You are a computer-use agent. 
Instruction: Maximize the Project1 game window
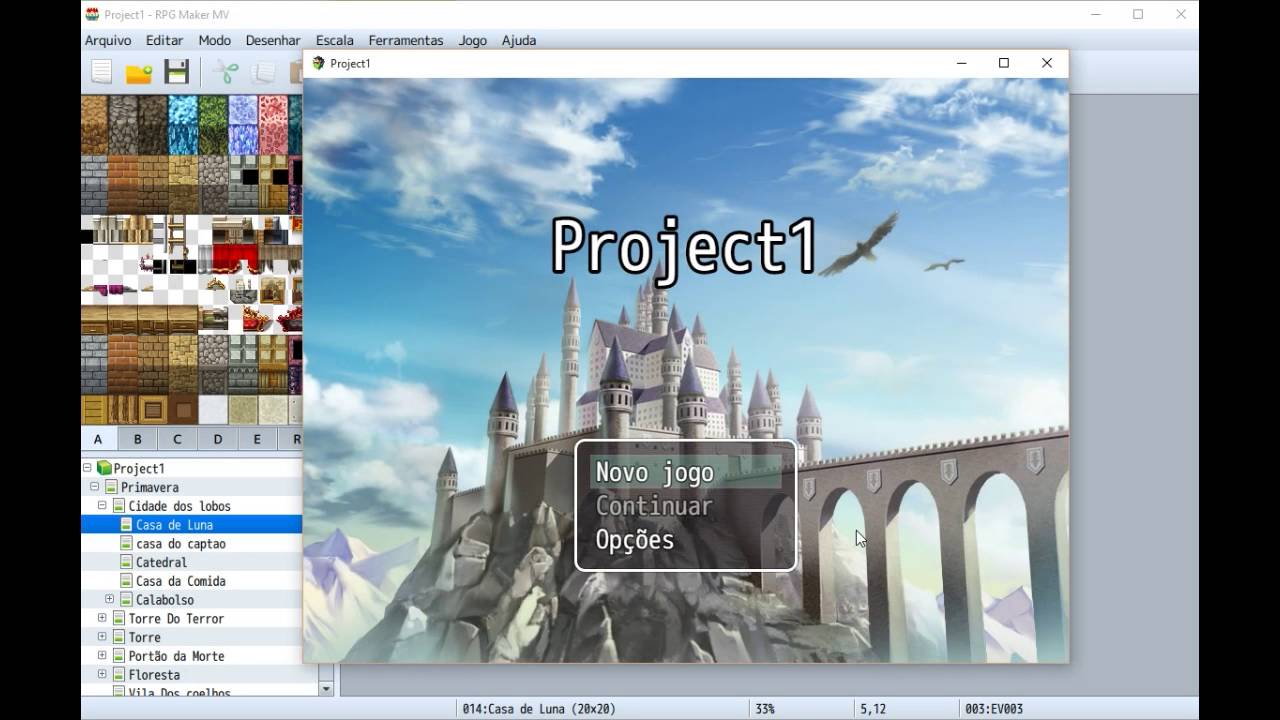(x=1004, y=63)
